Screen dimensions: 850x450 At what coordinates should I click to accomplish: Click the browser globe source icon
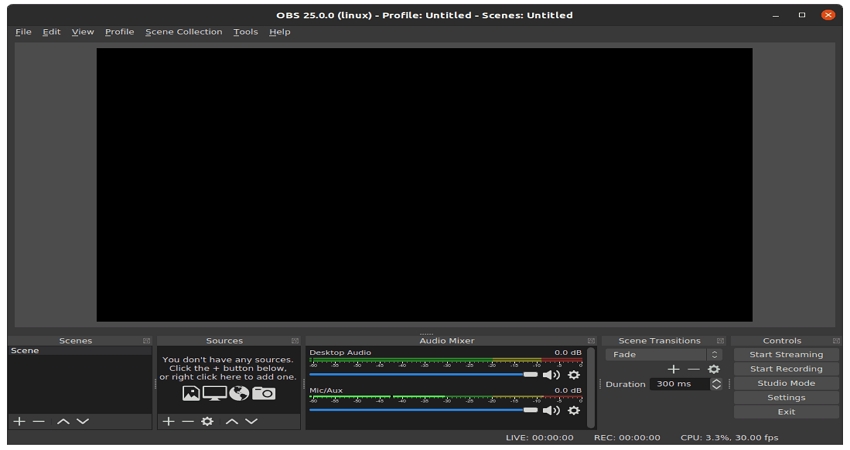(239, 393)
